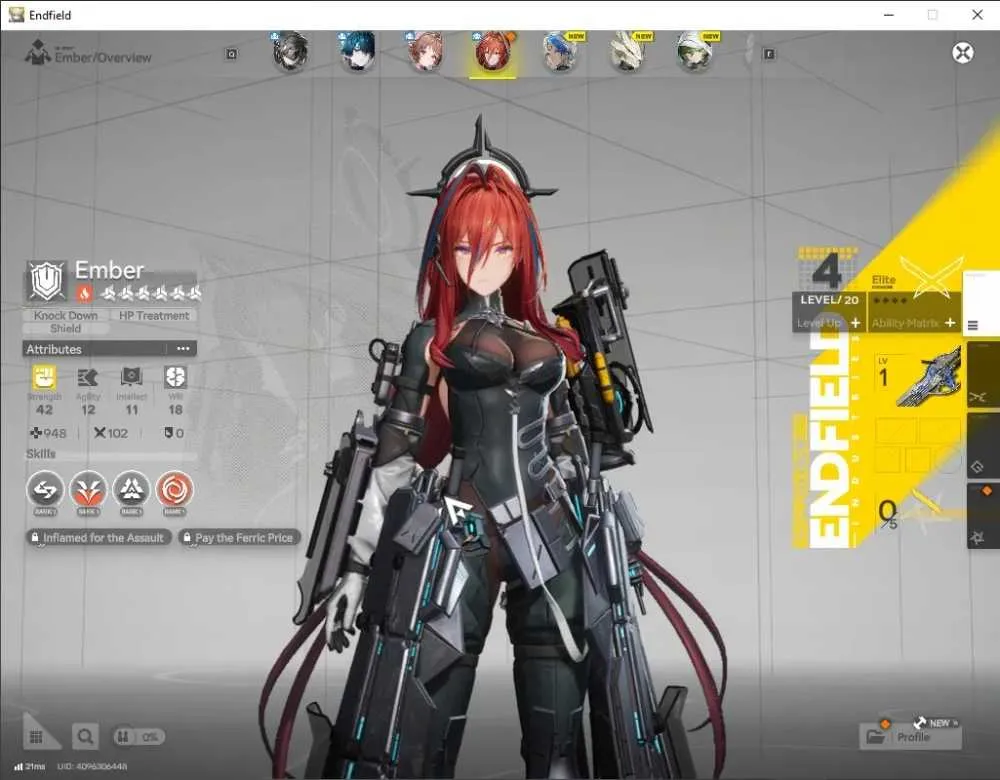Screen dimensions: 1000x780
Task: Click the yellow Strength attribute icon
Action: coord(44,378)
